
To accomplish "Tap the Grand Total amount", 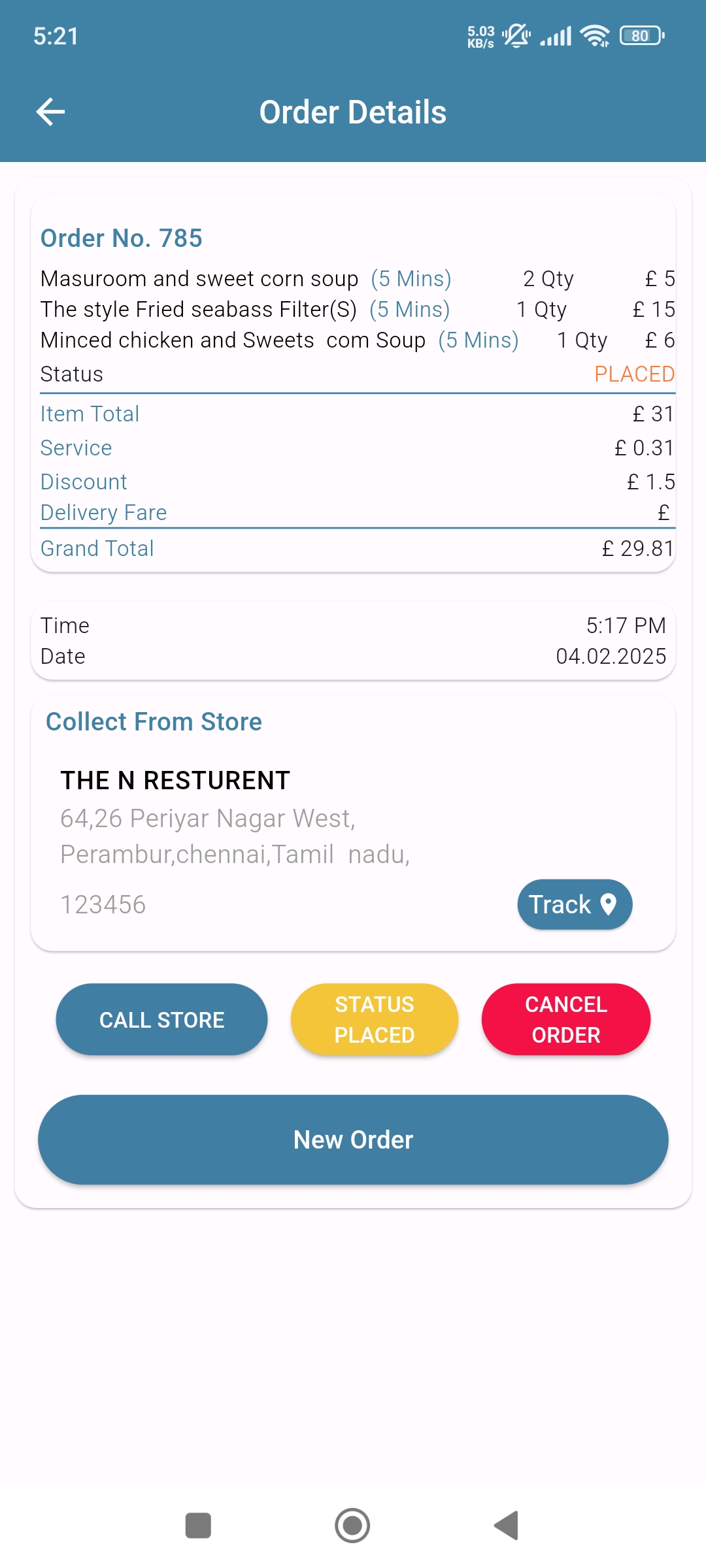I will click(637, 549).
